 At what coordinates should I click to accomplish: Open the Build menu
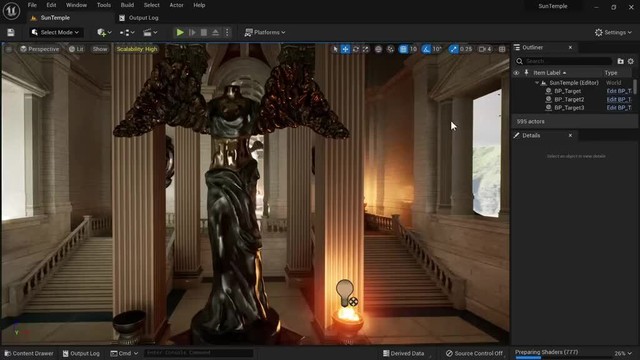point(127,5)
